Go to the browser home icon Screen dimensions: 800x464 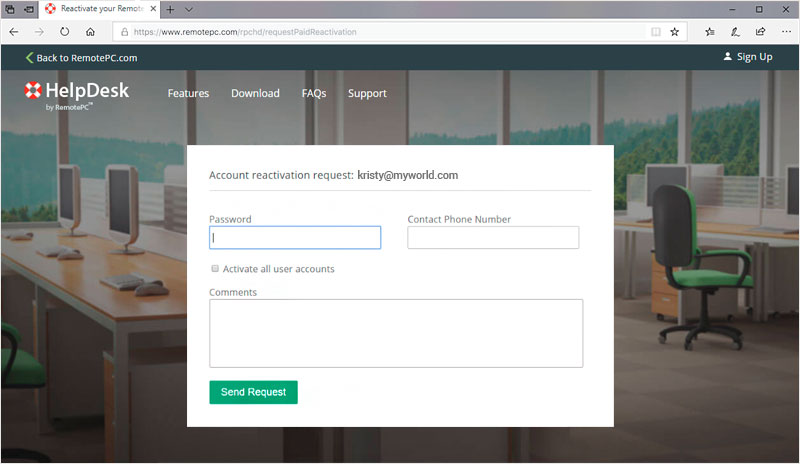(x=90, y=32)
